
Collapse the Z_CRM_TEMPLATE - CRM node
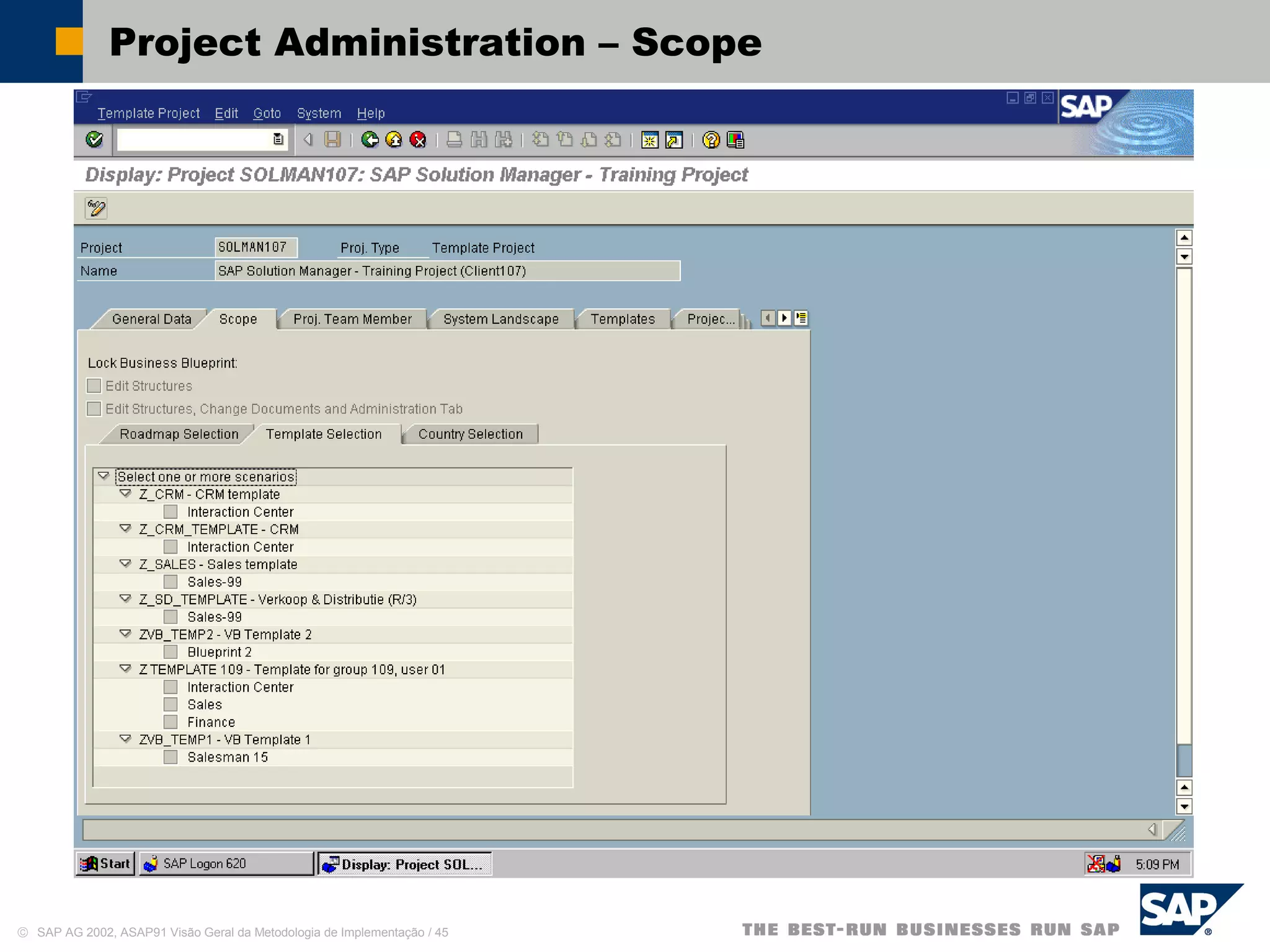point(125,529)
